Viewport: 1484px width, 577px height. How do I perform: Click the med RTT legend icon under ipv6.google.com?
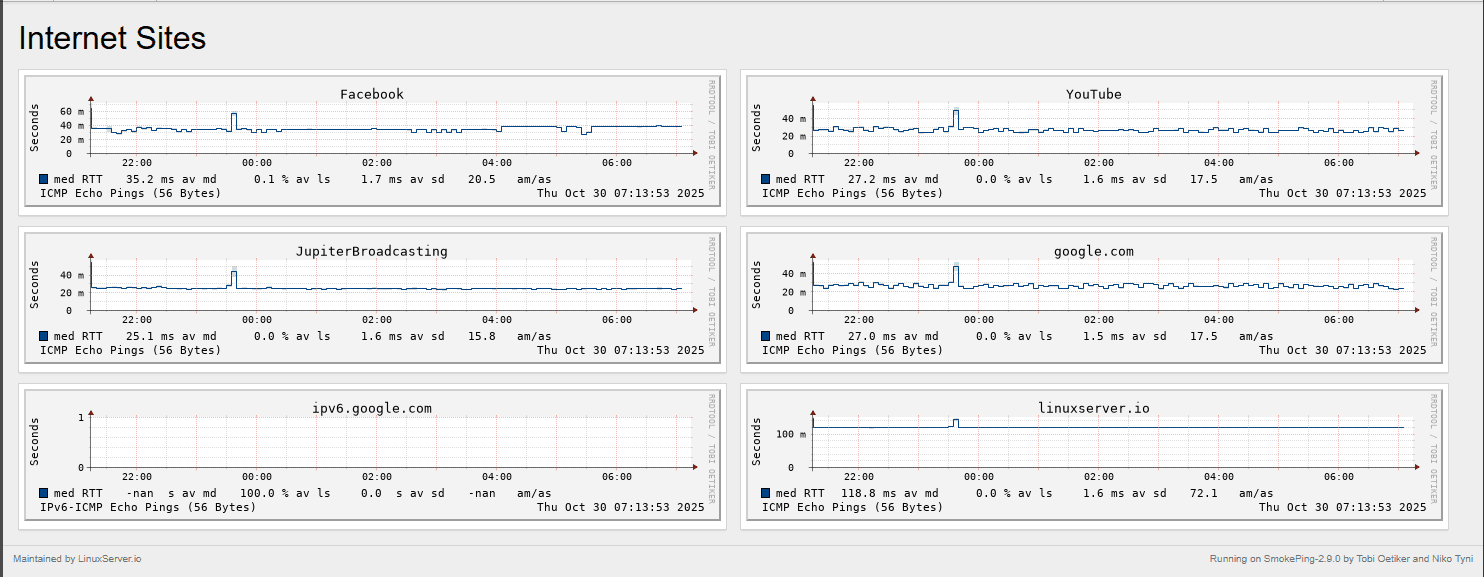[42, 492]
